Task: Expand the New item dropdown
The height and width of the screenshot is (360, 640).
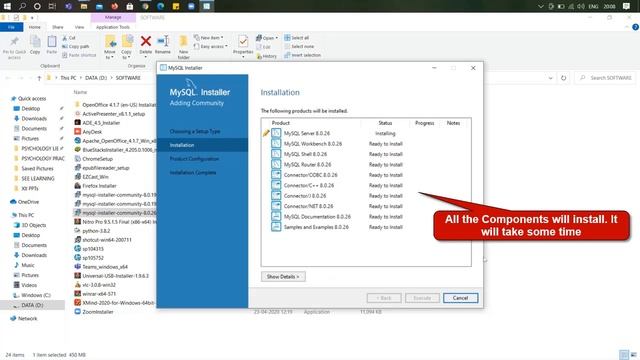Action: pos(209,38)
